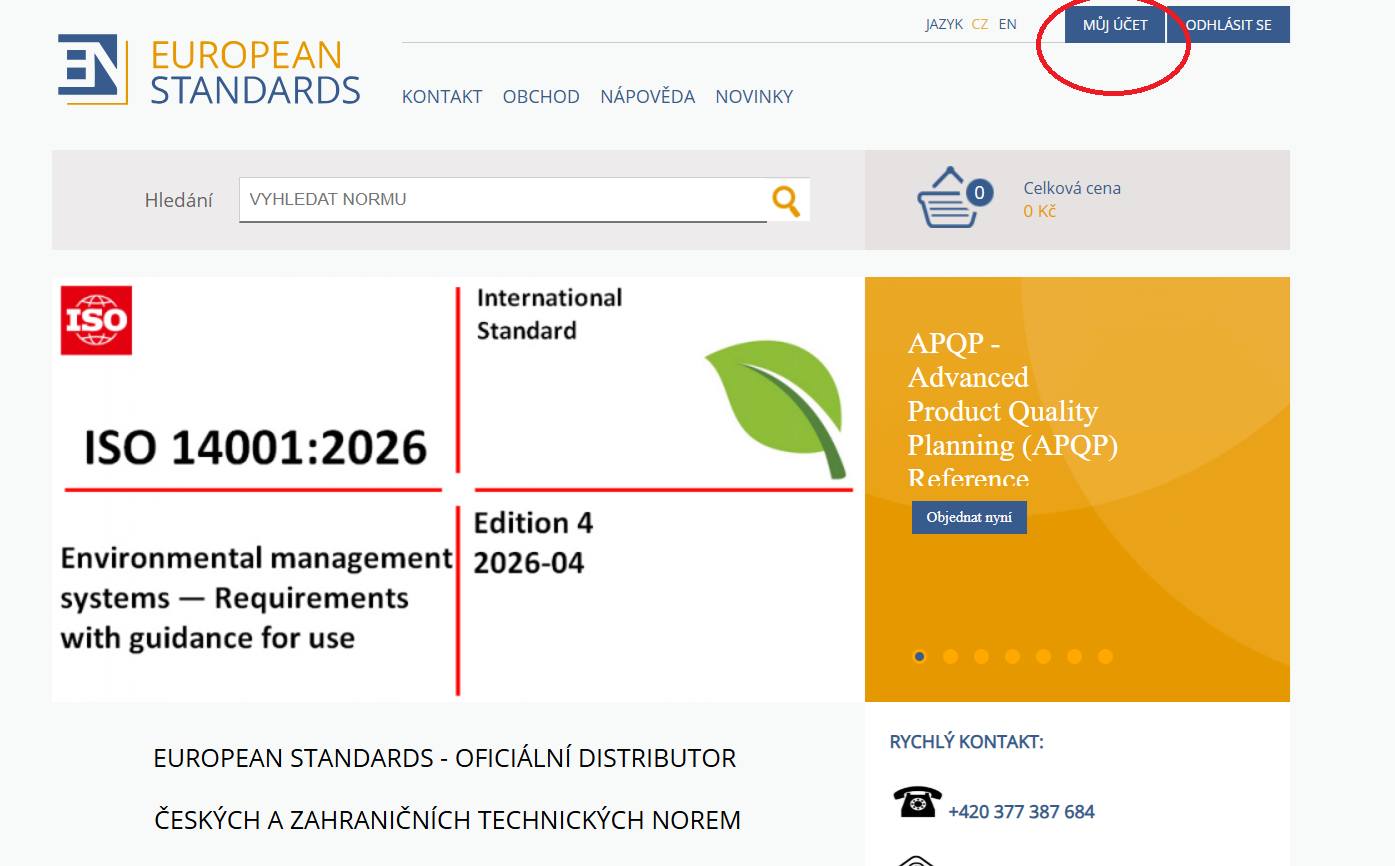This screenshot has height=866, width=1395.
Task: Click the ISO logo on the banner
Action: point(96,320)
